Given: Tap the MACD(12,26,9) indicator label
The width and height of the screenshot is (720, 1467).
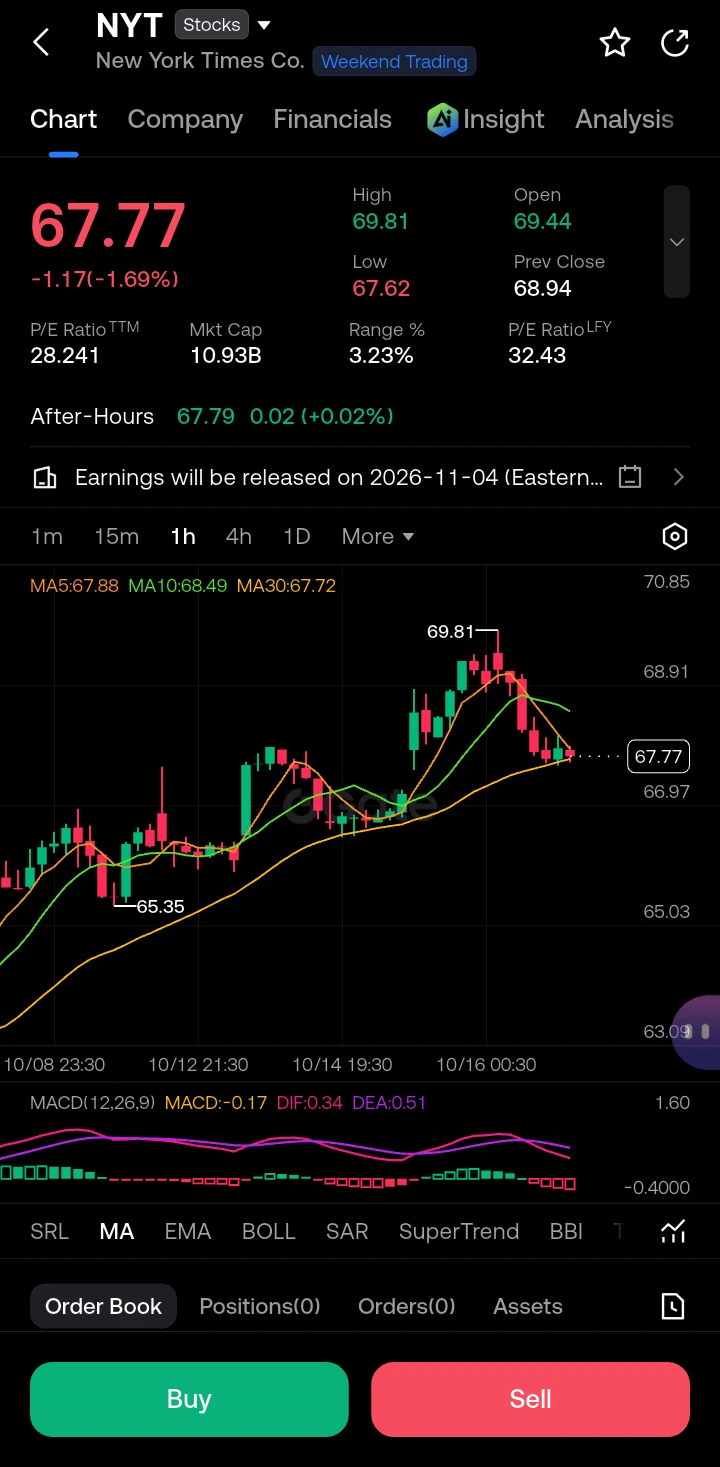Looking at the screenshot, I should pyautogui.click(x=91, y=1103).
